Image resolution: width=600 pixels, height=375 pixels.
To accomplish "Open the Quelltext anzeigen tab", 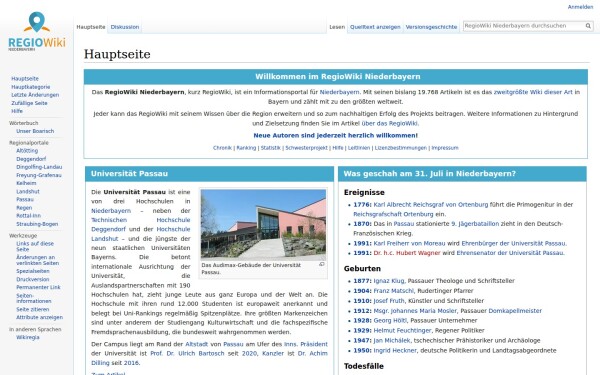I will pos(375,27).
